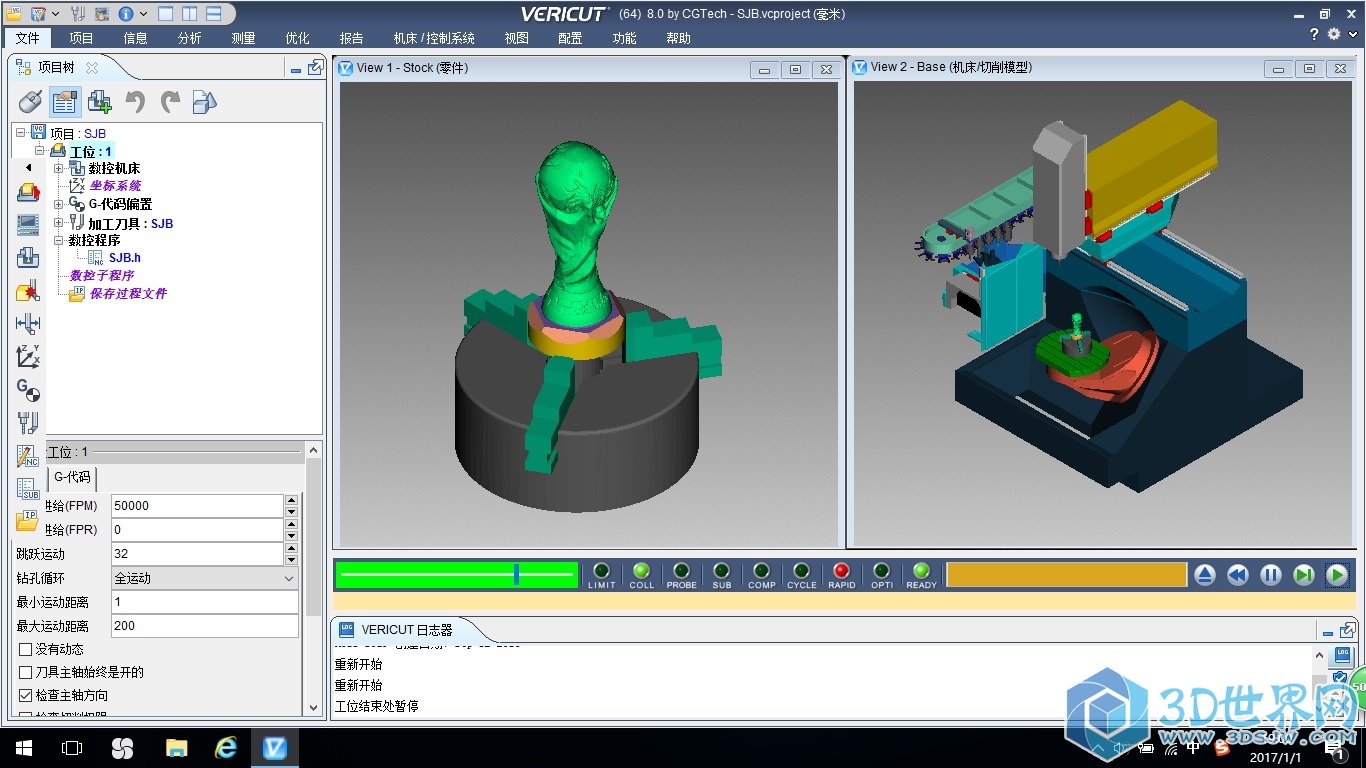
Task: Toggle the CYCLE status light
Action: coord(801,571)
